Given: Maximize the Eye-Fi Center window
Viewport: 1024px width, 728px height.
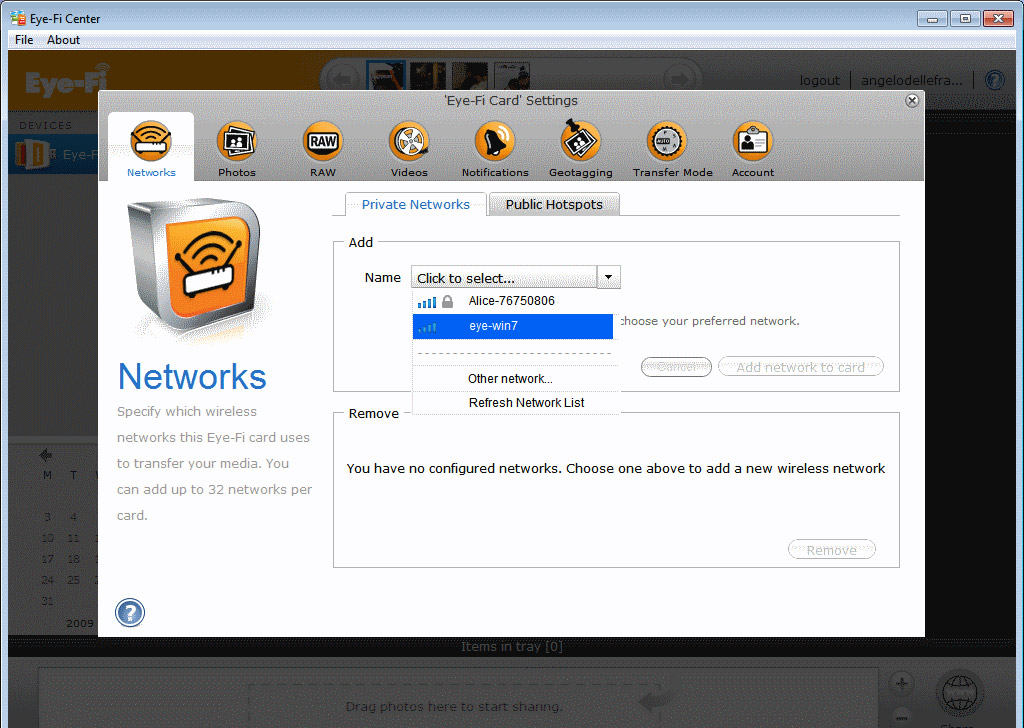Looking at the screenshot, I should coord(965,19).
